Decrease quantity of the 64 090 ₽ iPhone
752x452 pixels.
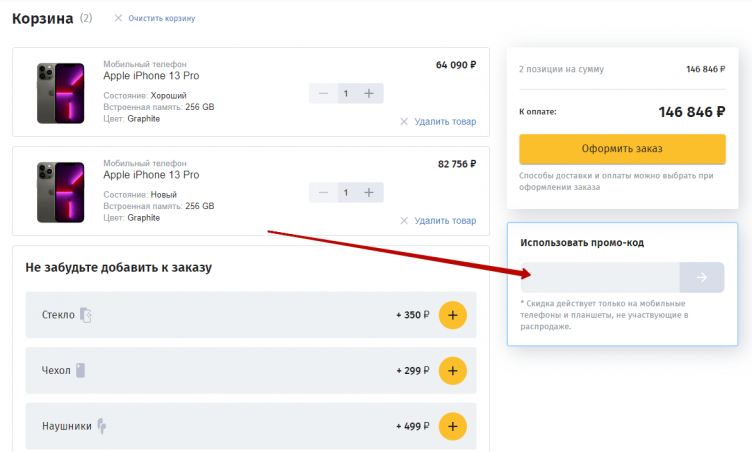(323, 93)
